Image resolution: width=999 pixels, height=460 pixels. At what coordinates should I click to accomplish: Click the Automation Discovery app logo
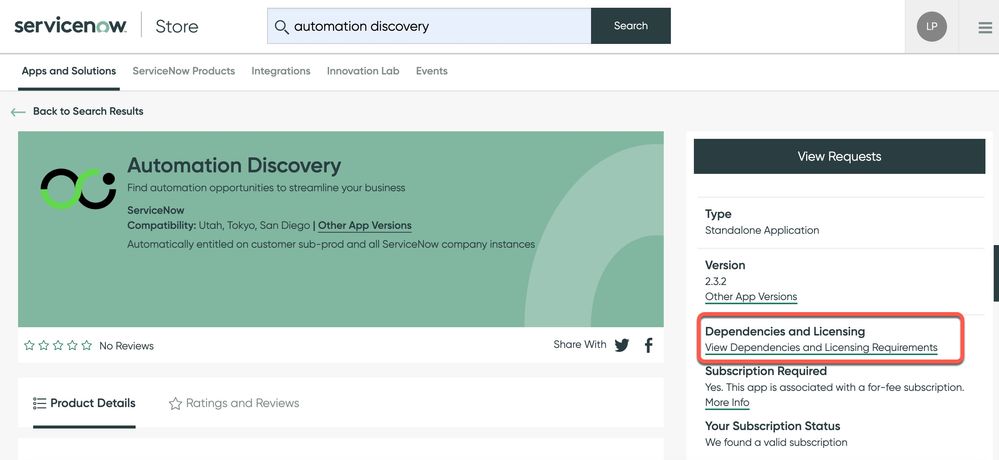point(78,189)
